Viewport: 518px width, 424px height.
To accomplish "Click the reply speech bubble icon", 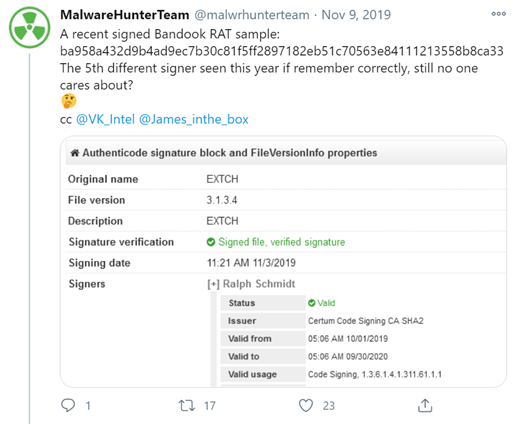I will 68,405.
